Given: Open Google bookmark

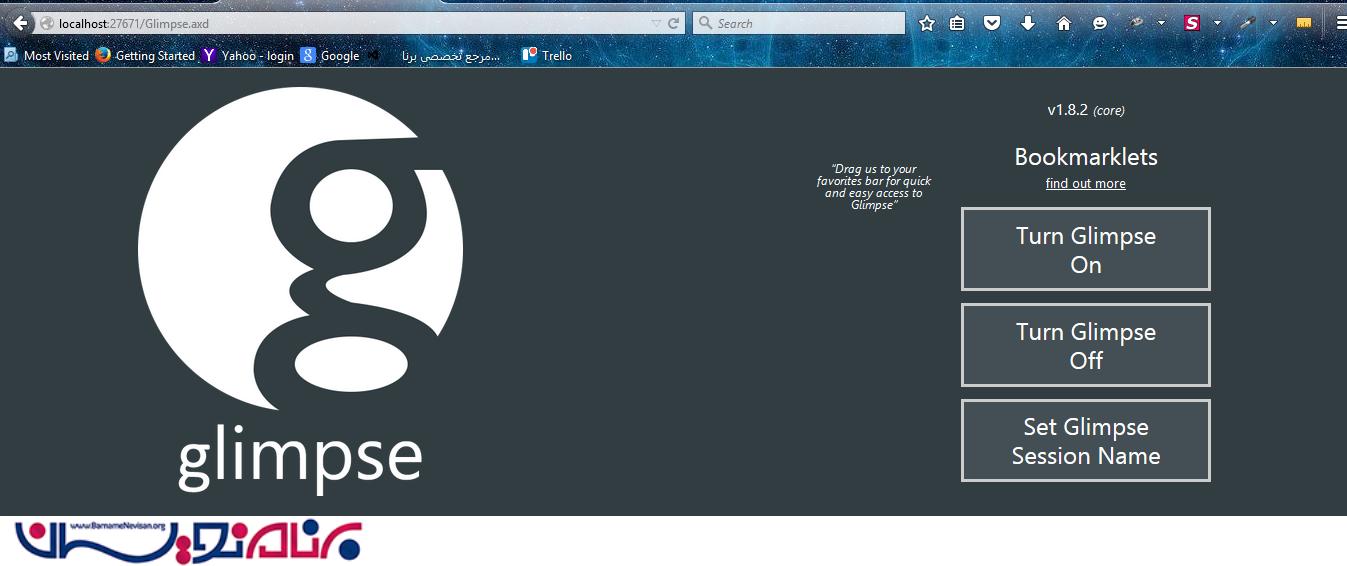Looking at the screenshot, I should point(330,56).
